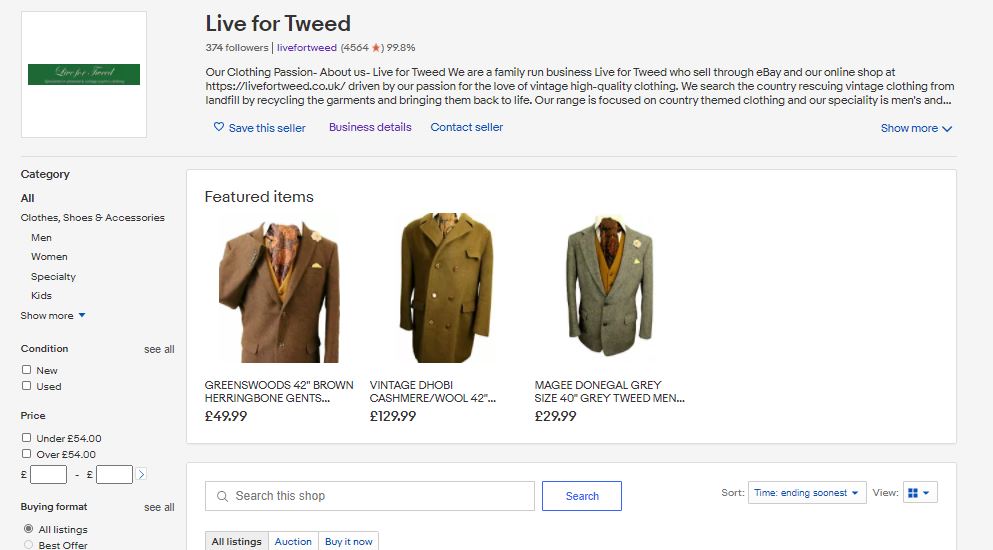Viewport: 993px width, 550px height.
Task: Expand the category list Show more
Action: tap(53, 316)
